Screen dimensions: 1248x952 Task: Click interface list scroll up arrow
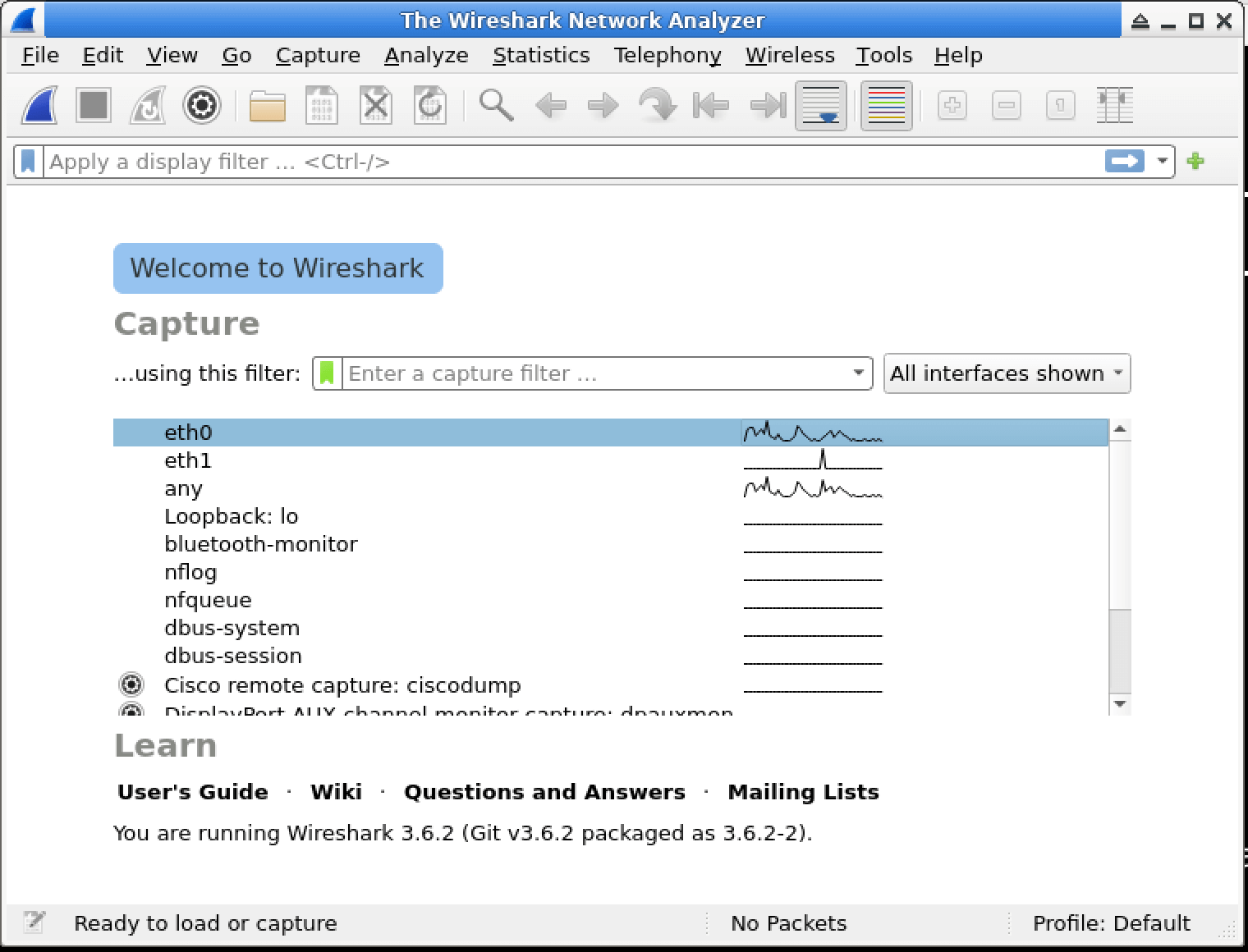pos(1120,429)
